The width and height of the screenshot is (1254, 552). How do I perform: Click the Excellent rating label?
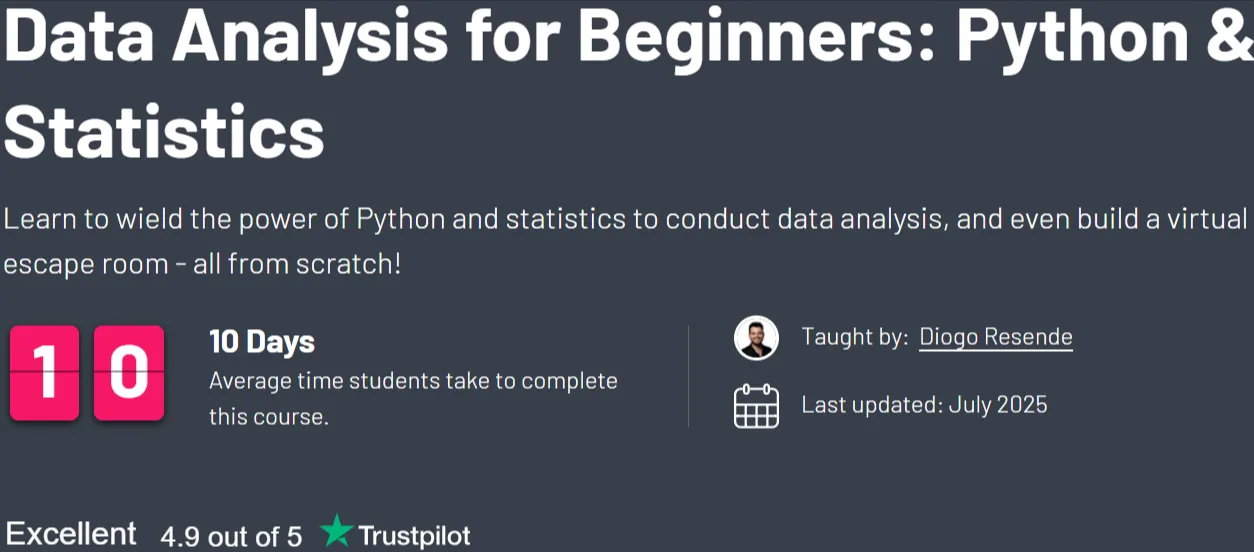pos(71,534)
